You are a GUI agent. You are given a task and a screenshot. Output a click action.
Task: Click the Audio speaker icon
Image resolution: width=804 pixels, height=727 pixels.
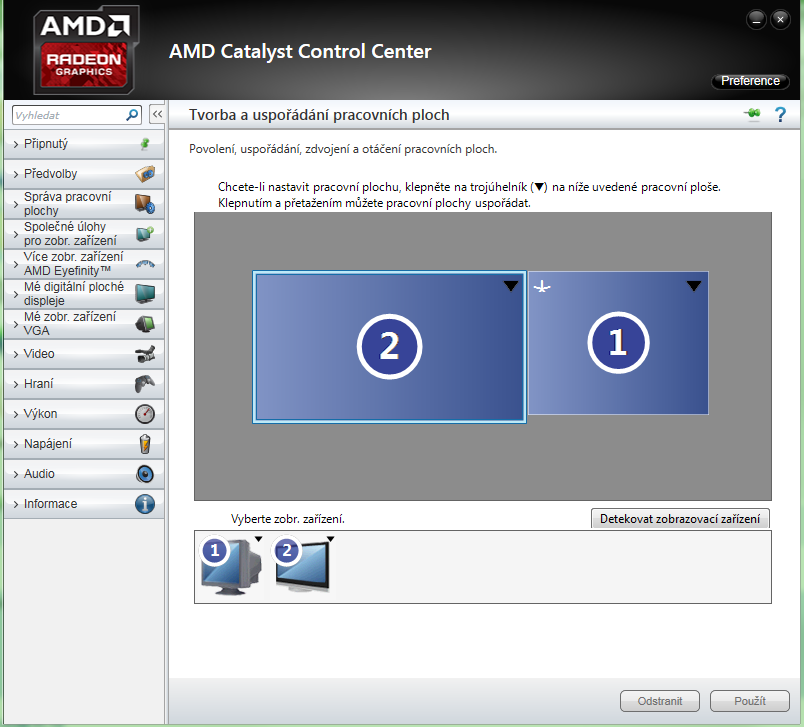click(x=145, y=474)
